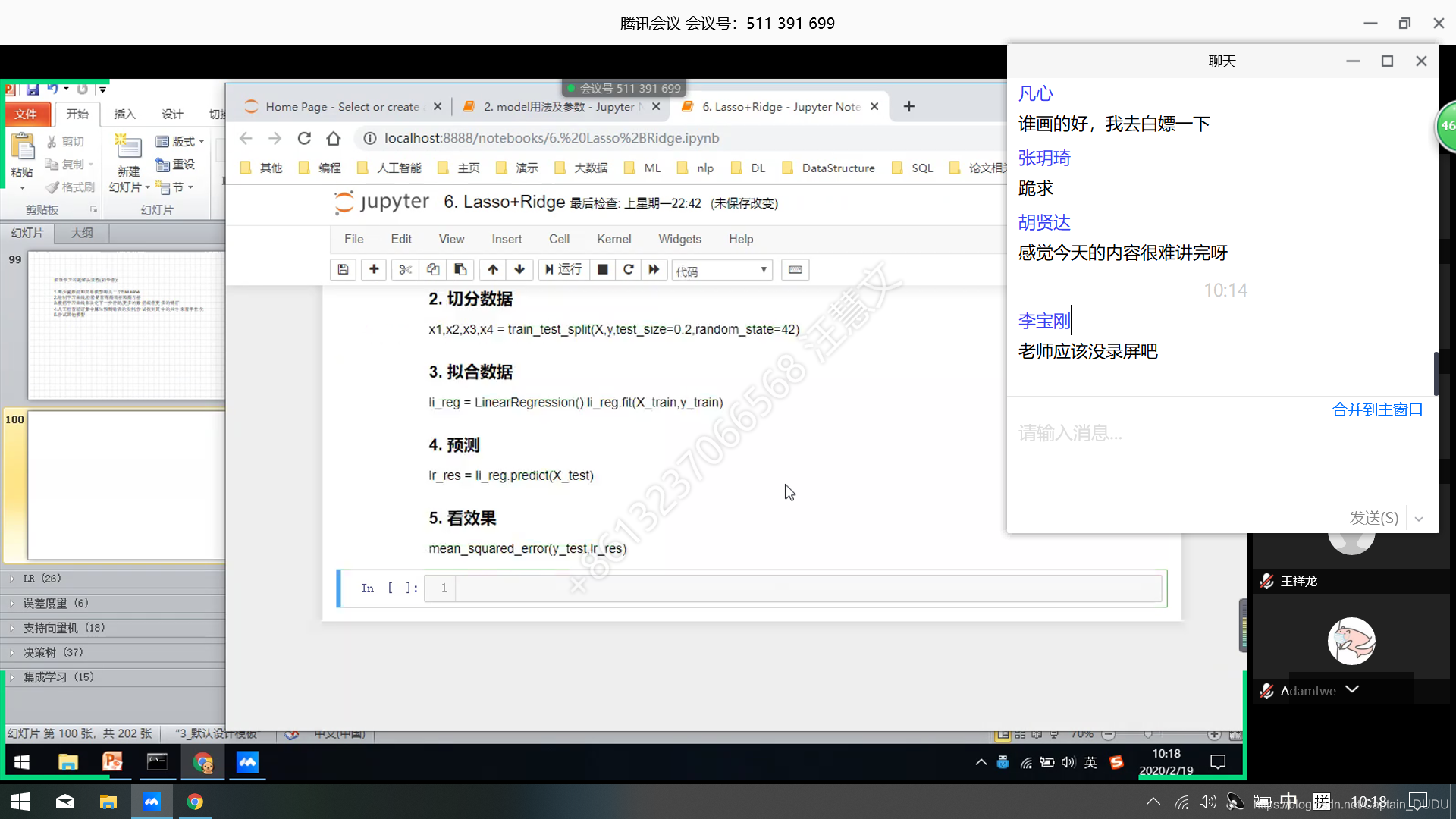
Task: Switch to the Home Page browser tab
Action: click(342, 107)
